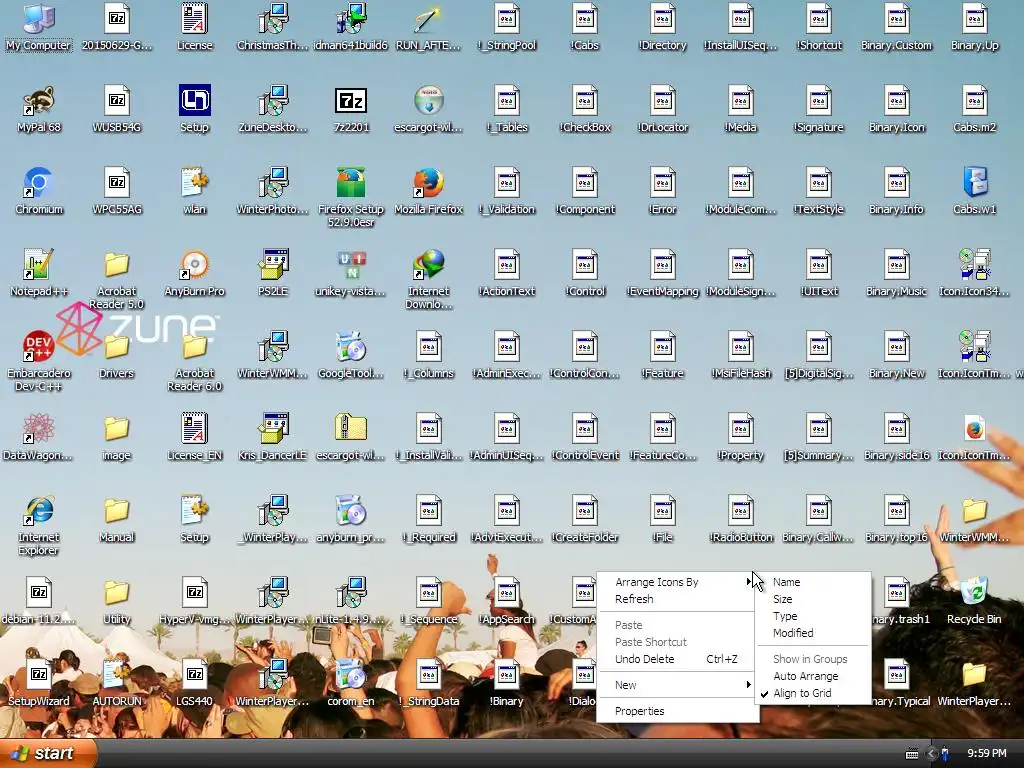Arrange icons by Size
1024x768 pixels.
(x=813, y=599)
